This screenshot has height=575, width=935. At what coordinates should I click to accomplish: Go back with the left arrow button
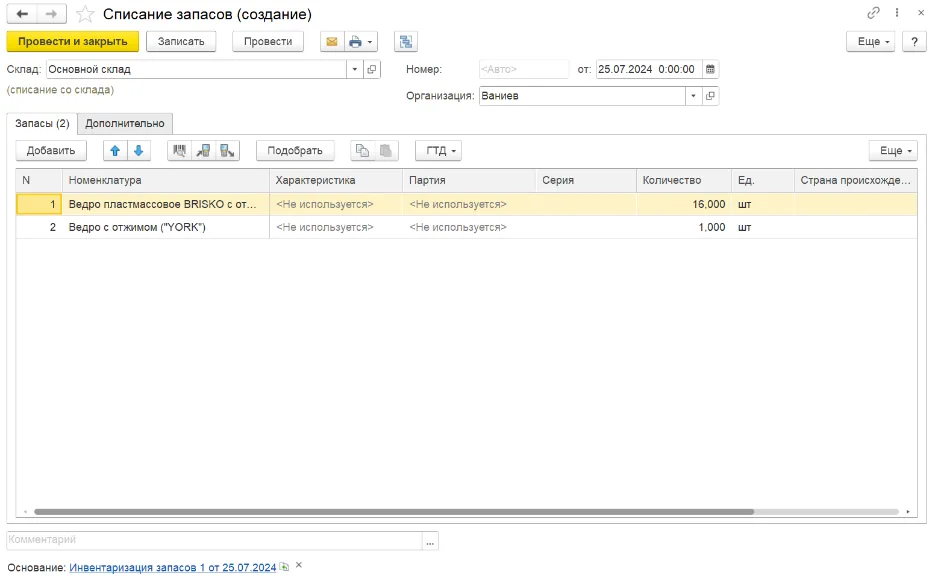click(22, 14)
